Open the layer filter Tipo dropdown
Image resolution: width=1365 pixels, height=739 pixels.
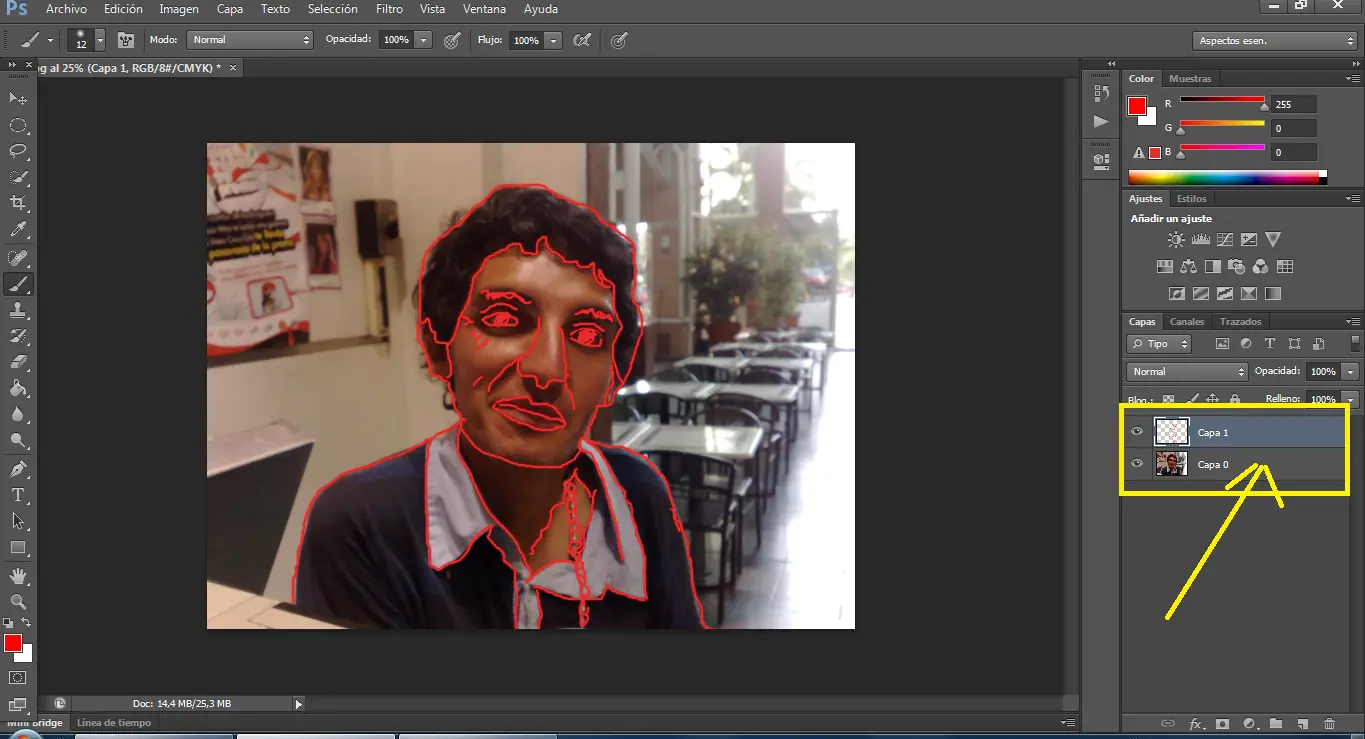coord(1159,344)
